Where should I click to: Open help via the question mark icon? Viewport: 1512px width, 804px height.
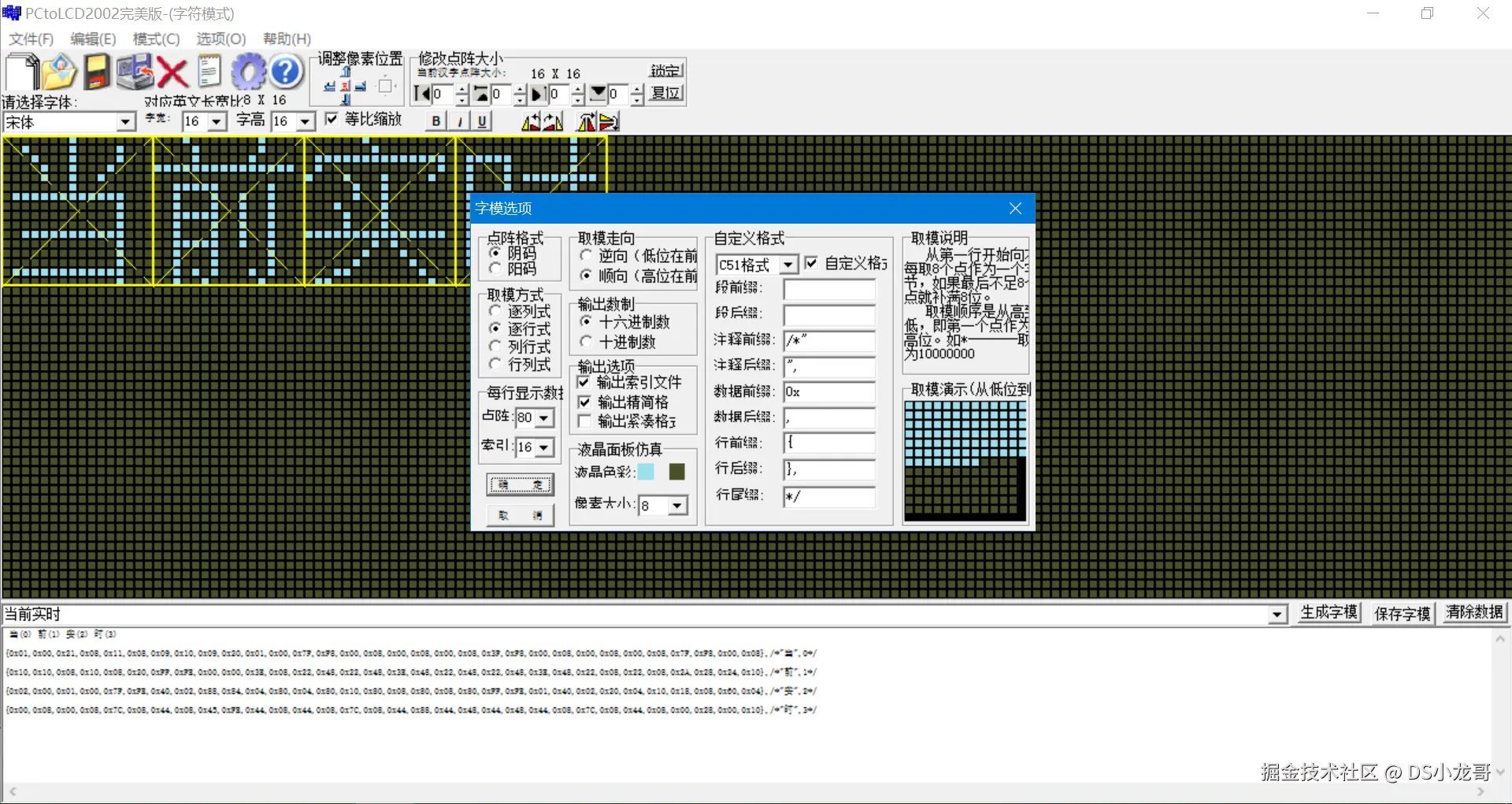(286, 71)
